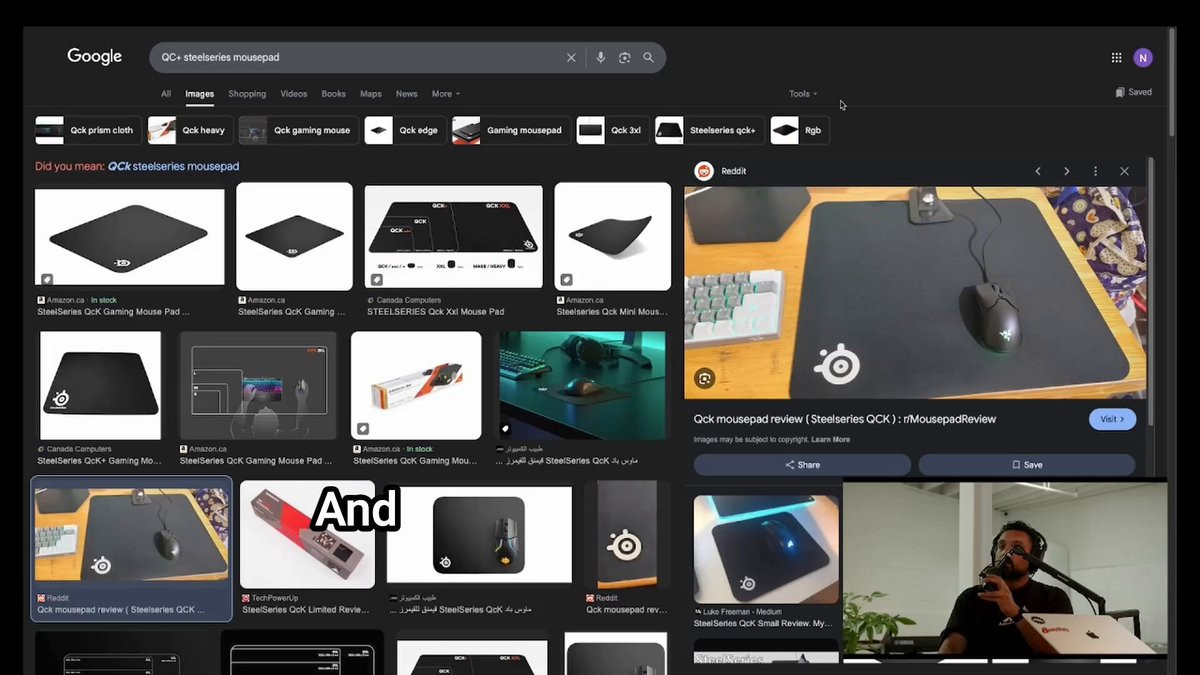Show next image in preview panel
Viewport: 1200px width, 675px height.
1066,171
